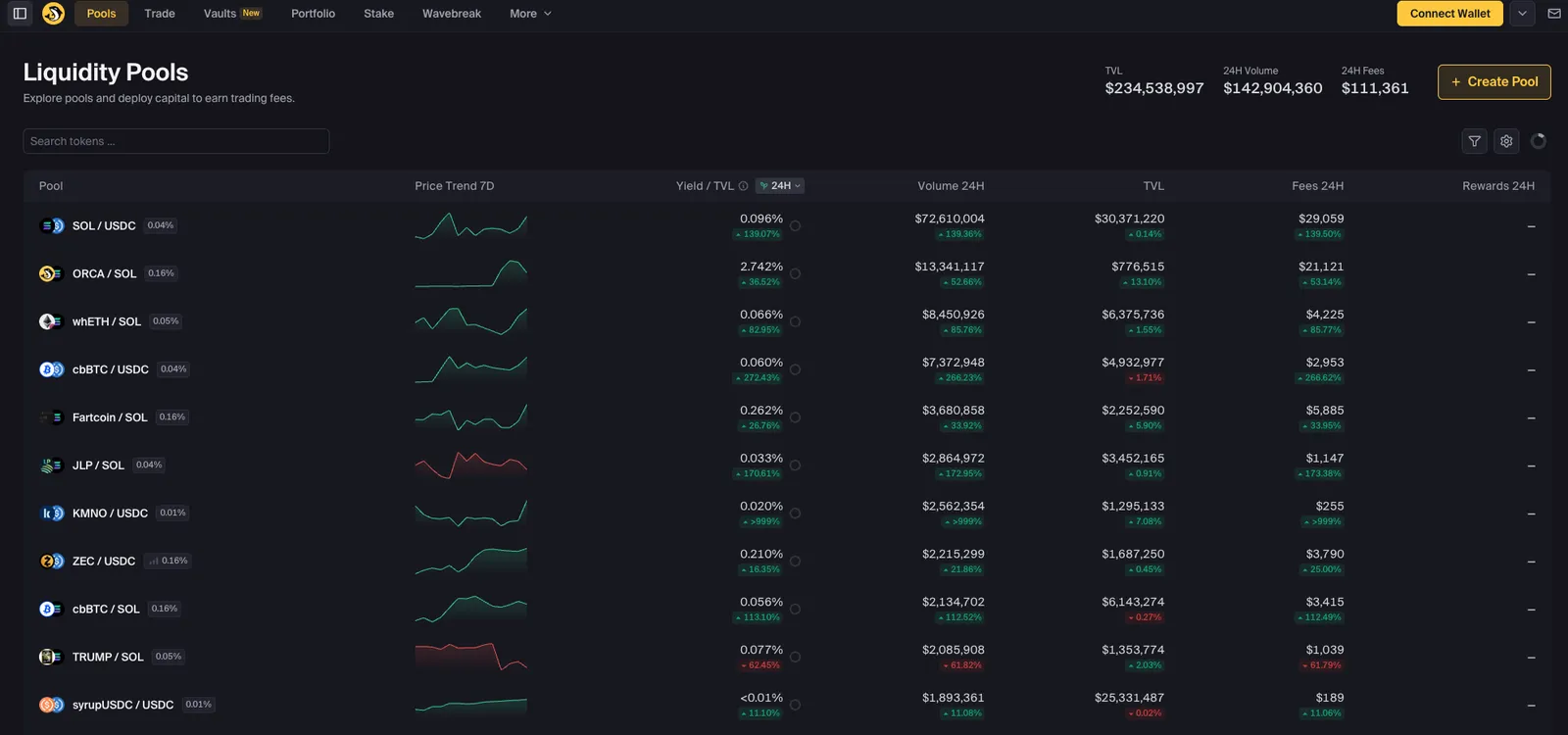Navigate to the Stake tab
The image size is (1568, 735).
pos(378,14)
